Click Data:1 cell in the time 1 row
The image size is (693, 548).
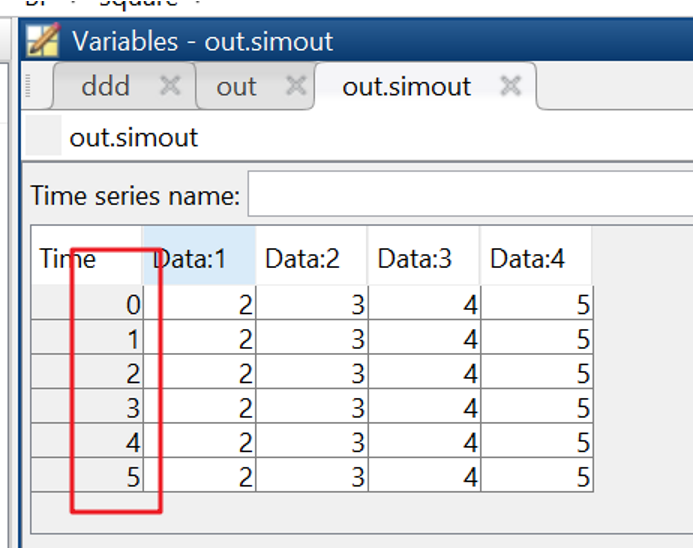coord(199,339)
